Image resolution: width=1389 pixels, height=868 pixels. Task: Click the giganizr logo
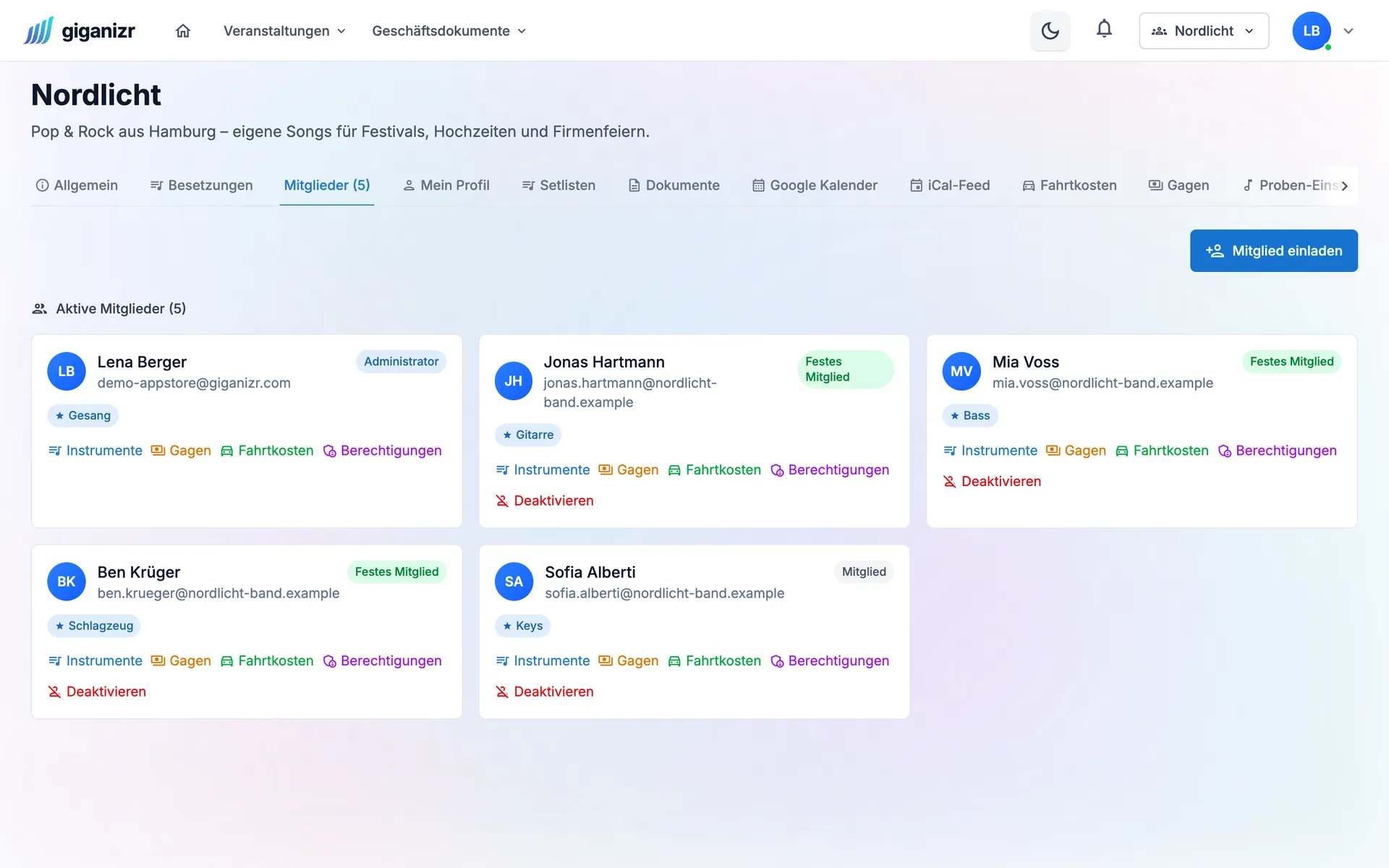tap(80, 31)
